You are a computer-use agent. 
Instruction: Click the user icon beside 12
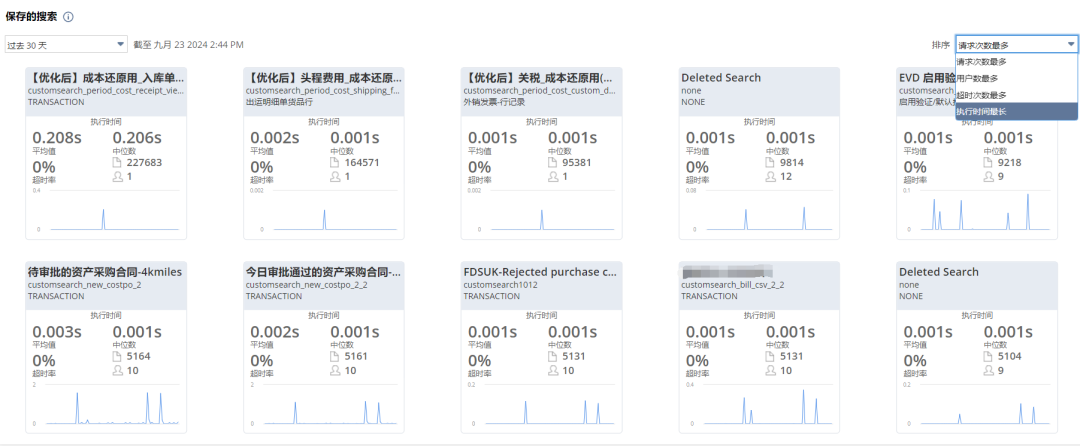[771, 177]
